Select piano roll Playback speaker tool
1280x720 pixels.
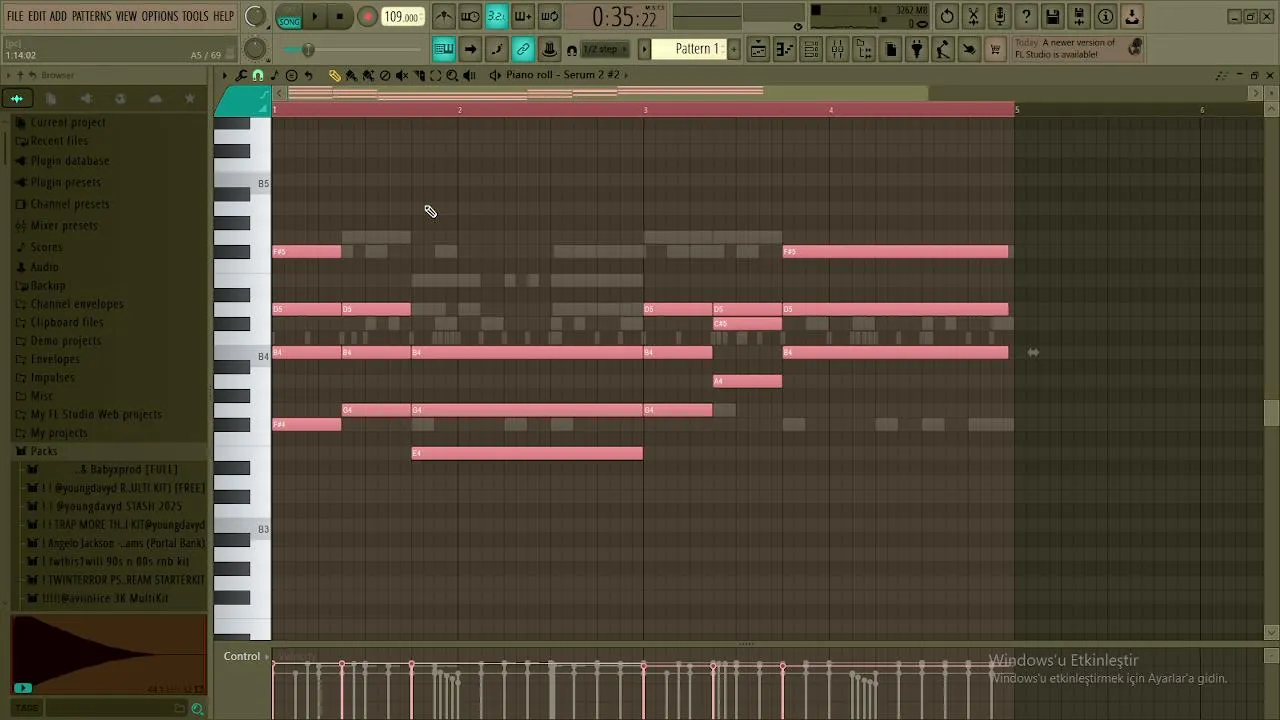(469, 75)
